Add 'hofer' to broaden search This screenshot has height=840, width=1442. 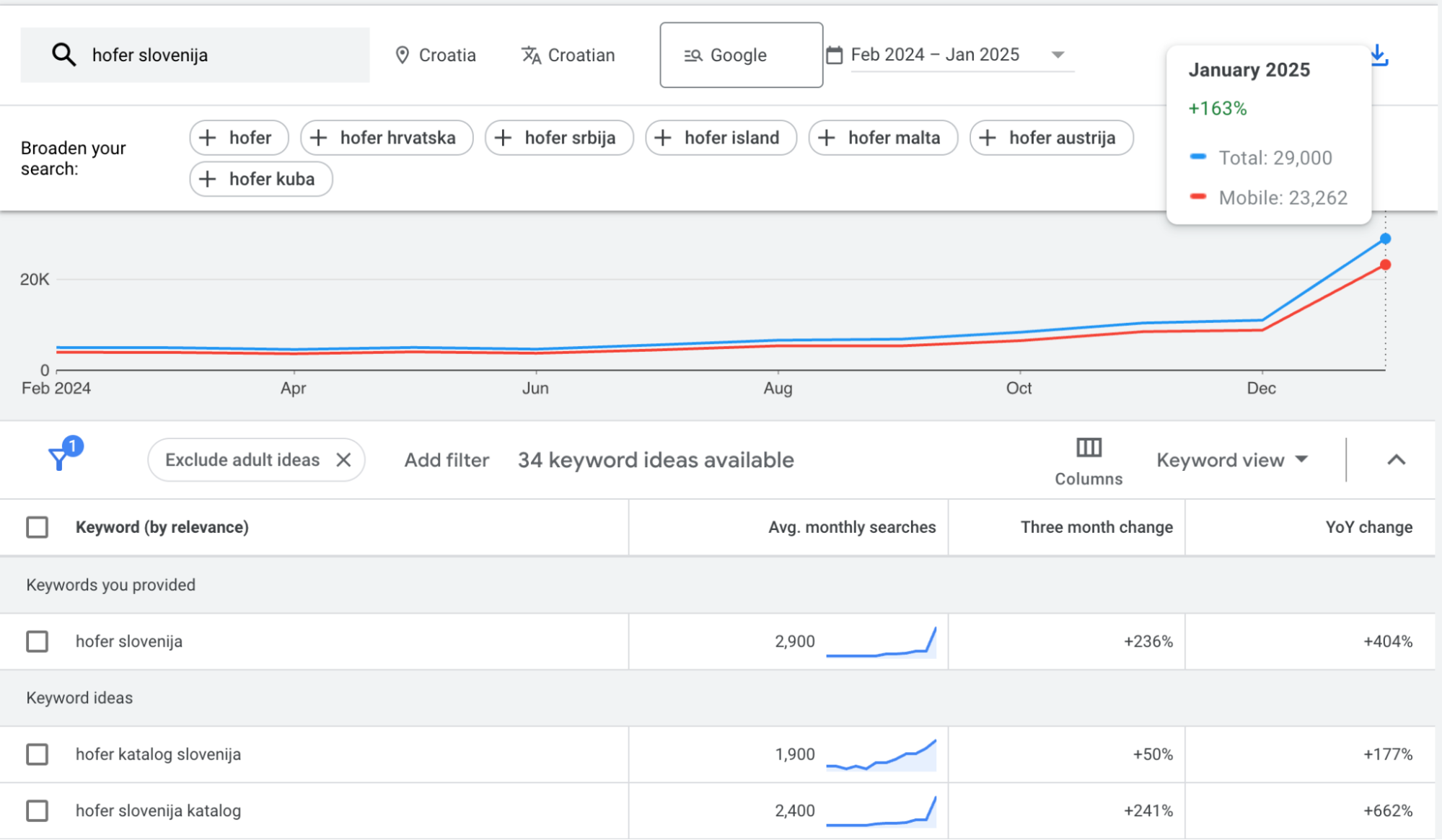[x=239, y=138]
